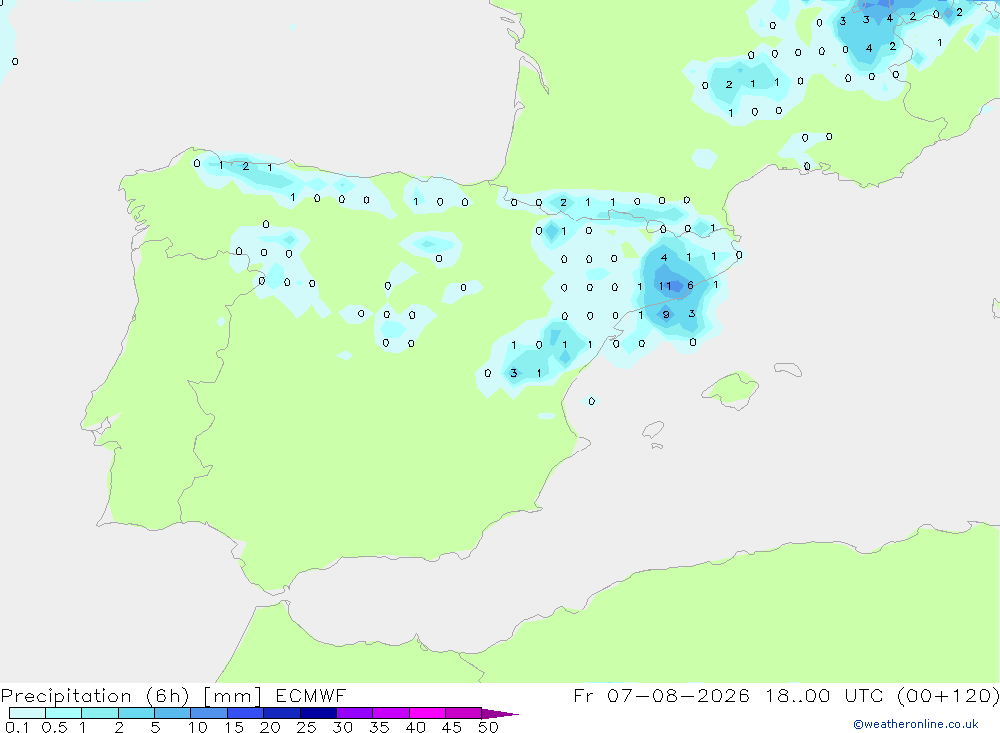Click the '(00+120)' forecast offset text
The width and height of the screenshot is (1000, 733).
[948, 696]
